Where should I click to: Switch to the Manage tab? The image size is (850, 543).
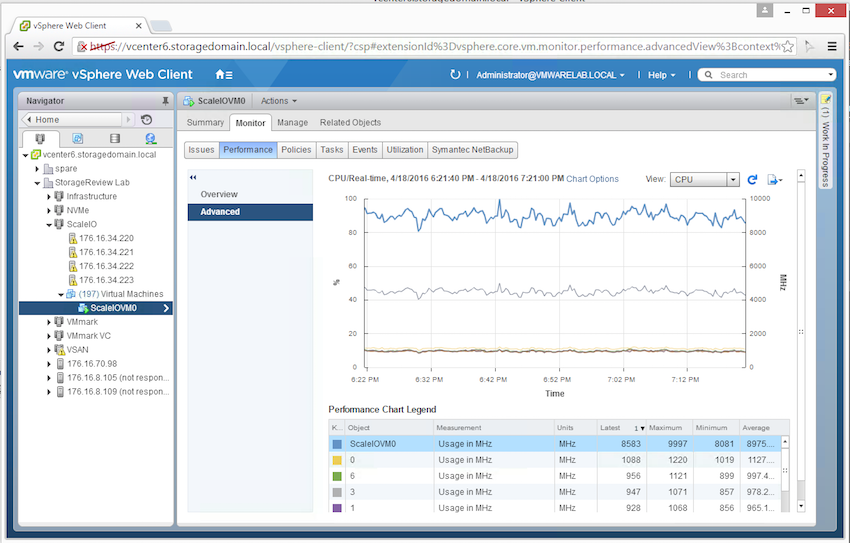point(293,122)
